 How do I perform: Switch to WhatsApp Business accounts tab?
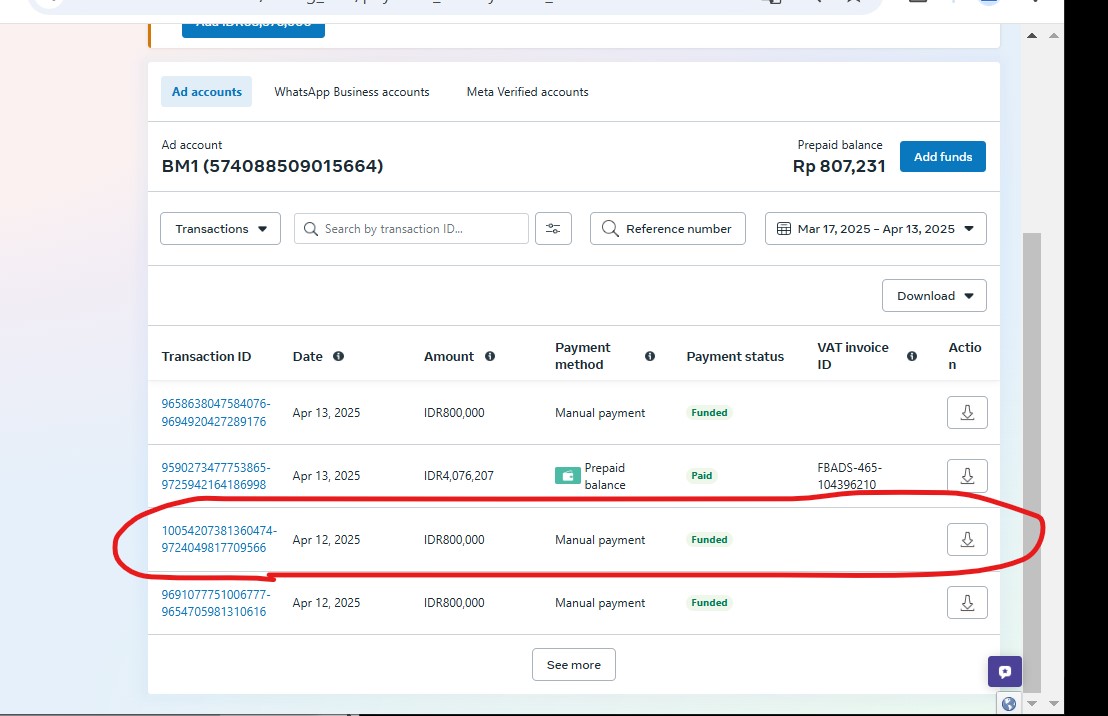pyautogui.click(x=352, y=92)
